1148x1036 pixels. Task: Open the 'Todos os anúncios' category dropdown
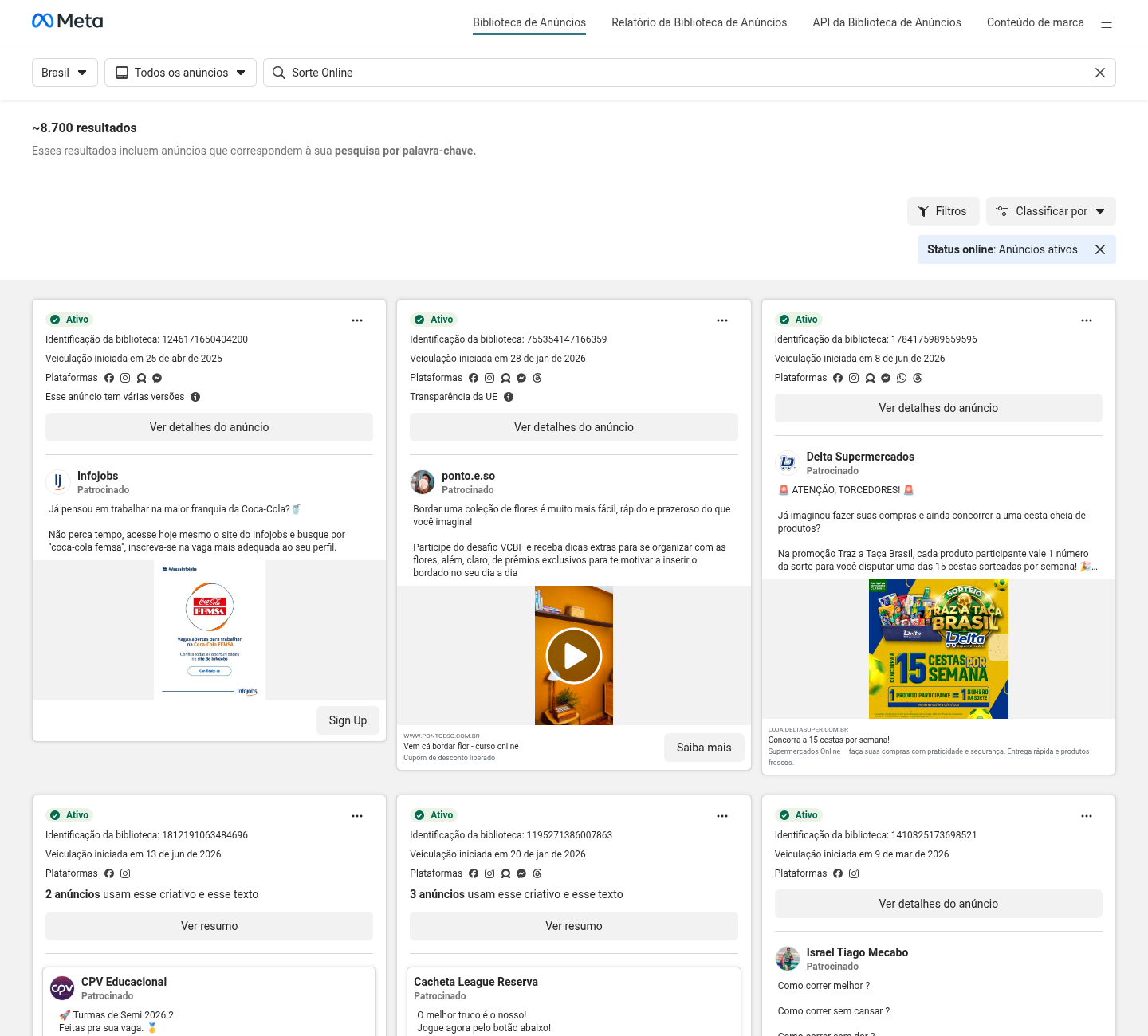181,73
